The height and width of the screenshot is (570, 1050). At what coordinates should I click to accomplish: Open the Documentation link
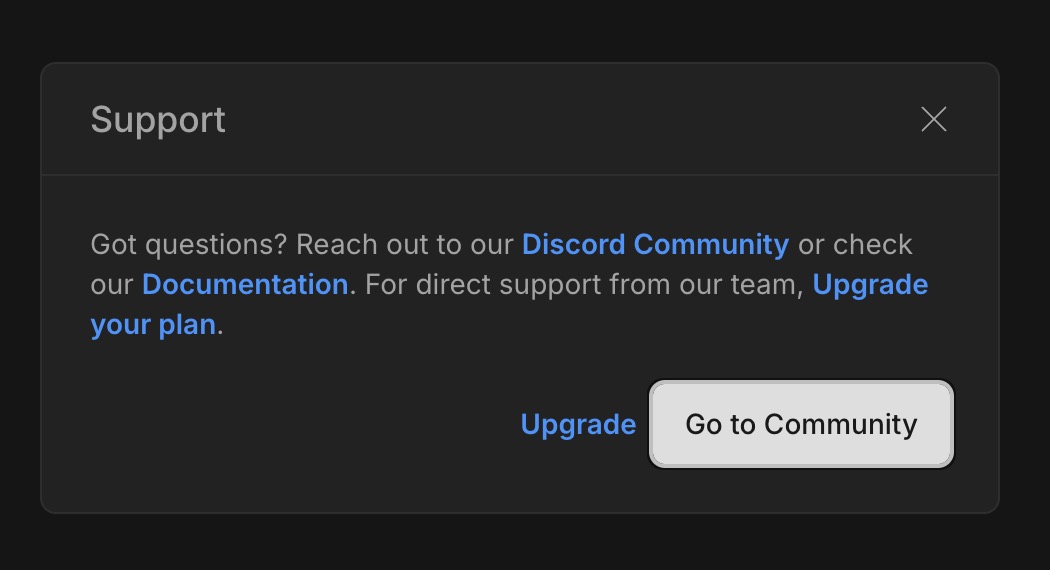pos(245,285)
